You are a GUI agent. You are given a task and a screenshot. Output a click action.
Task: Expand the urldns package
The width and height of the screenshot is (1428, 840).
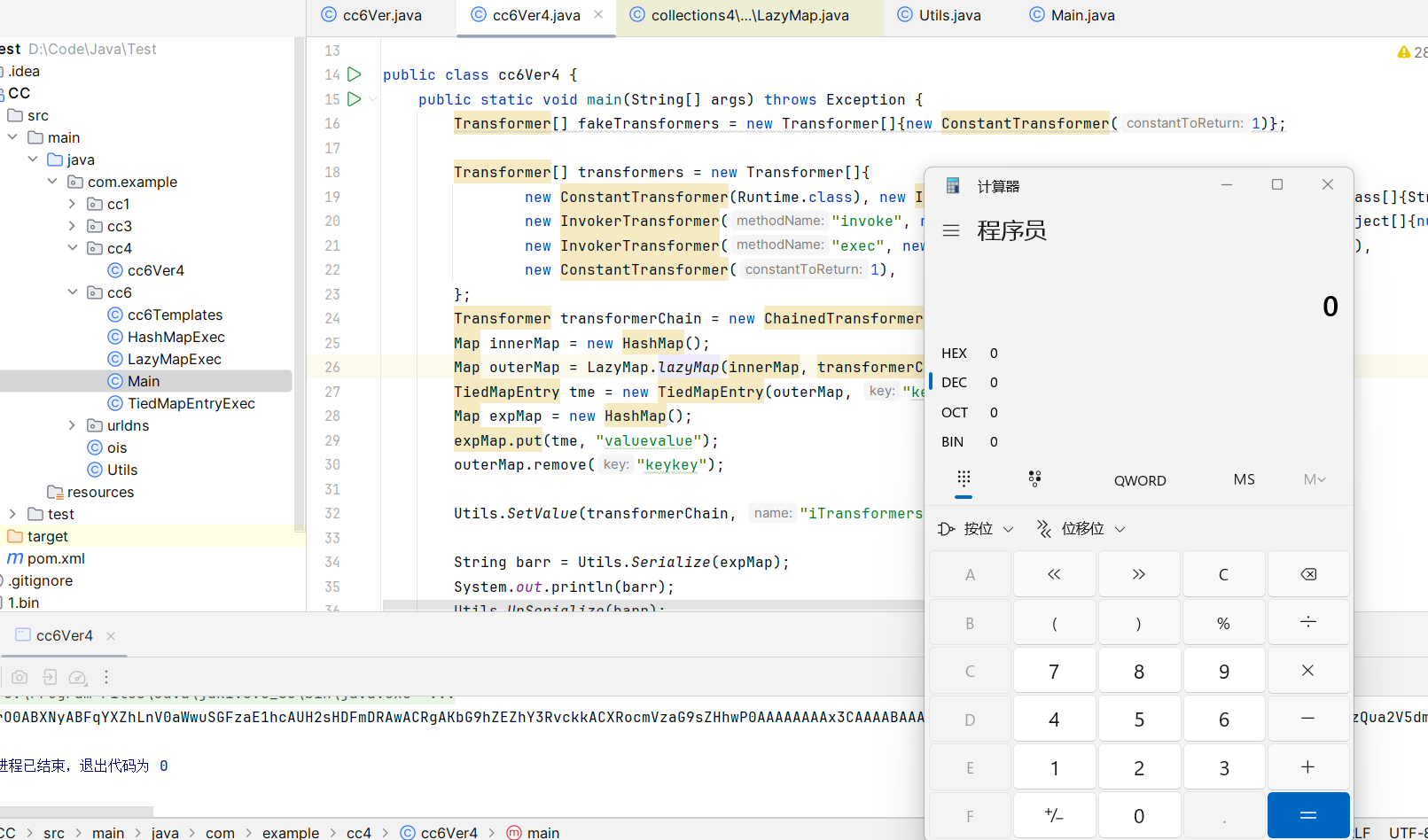point(73,425)
